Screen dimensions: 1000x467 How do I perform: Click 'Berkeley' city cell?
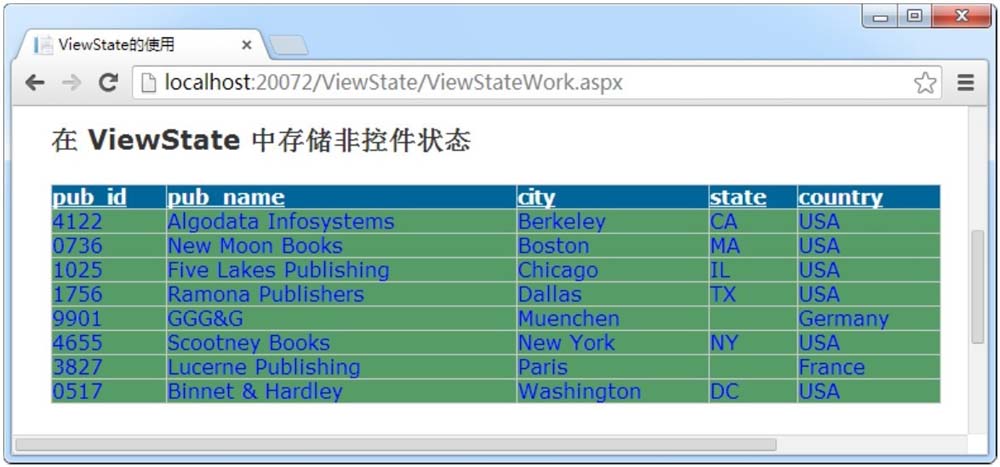pyautogui.click(x=612, y=221)
